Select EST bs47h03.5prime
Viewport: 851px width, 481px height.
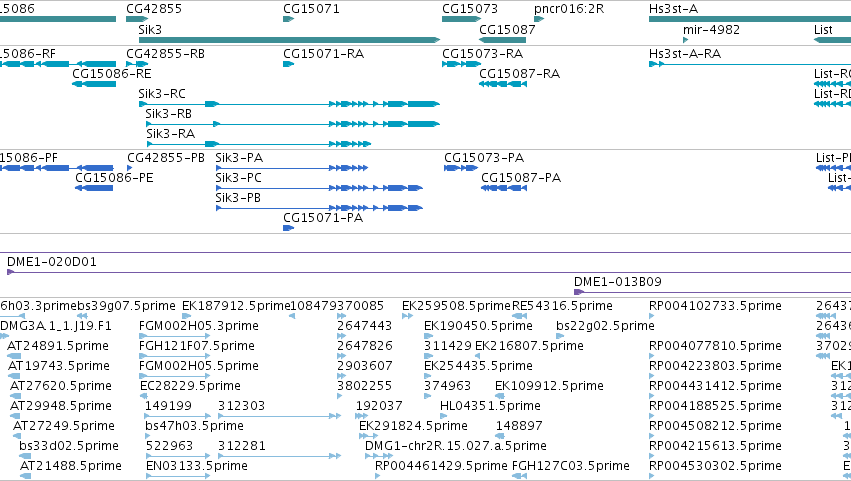pyautogui.click(x=194, y=426)
